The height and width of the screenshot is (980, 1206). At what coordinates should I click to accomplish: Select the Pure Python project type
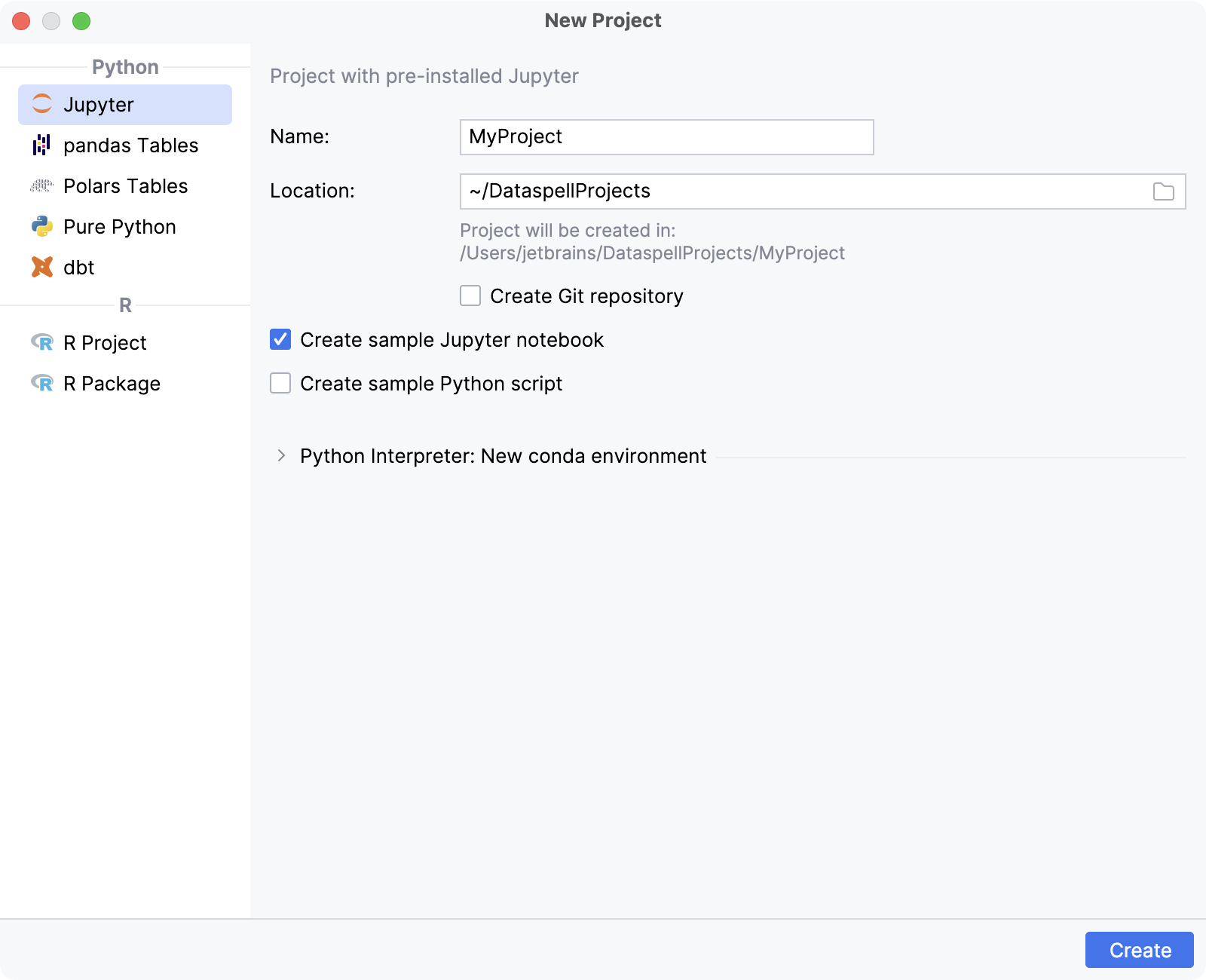(119, 226)
